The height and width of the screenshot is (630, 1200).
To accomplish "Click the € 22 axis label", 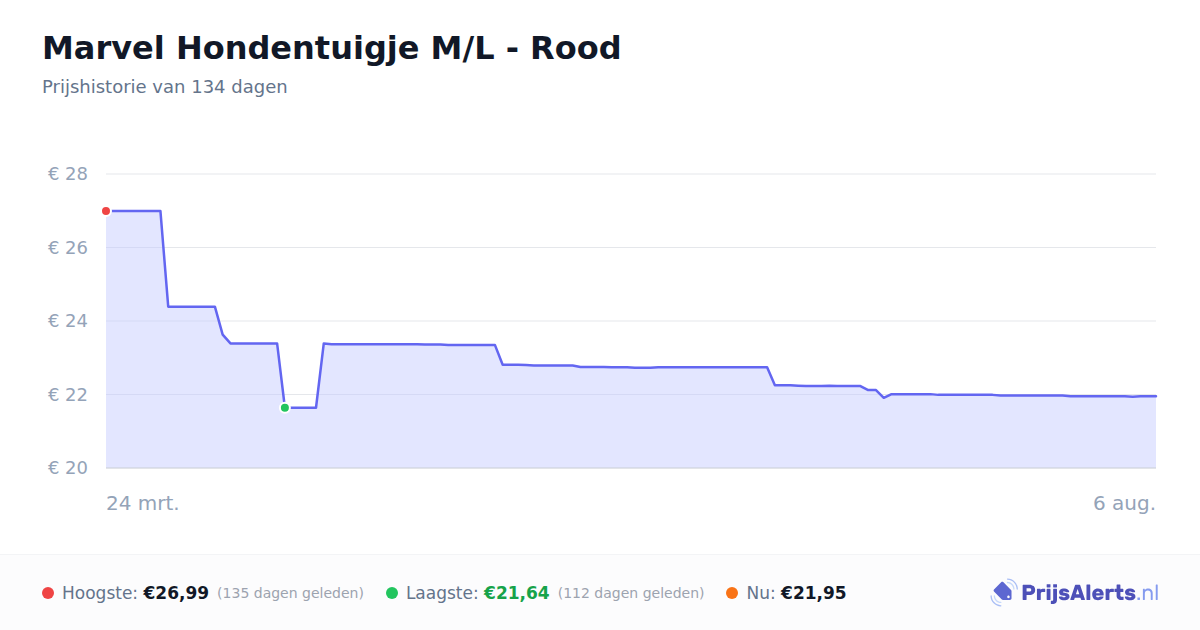I will tap(68, 394).
